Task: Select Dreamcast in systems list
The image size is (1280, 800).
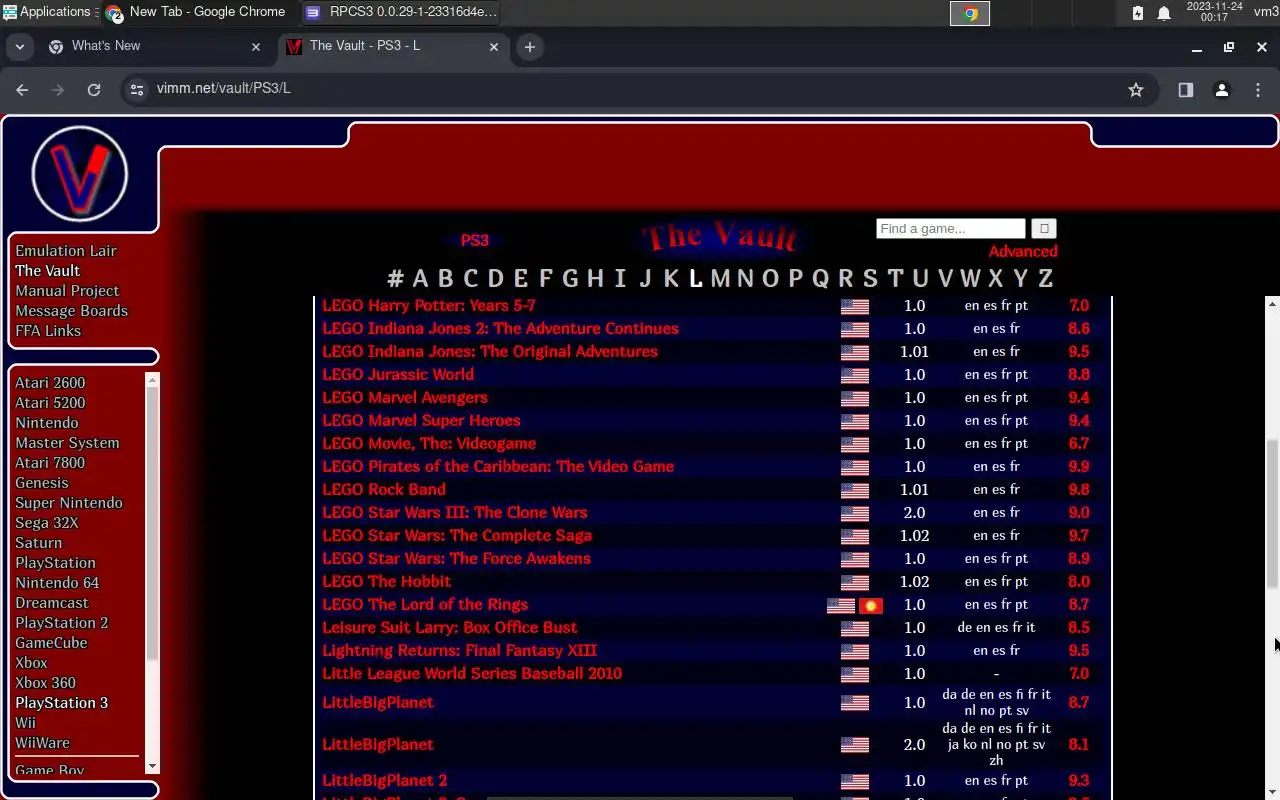Action: pos(52,603)
